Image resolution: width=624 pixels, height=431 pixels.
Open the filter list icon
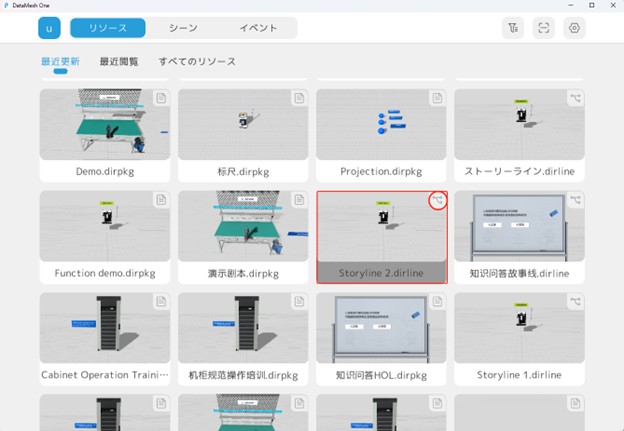pos(513,28)
